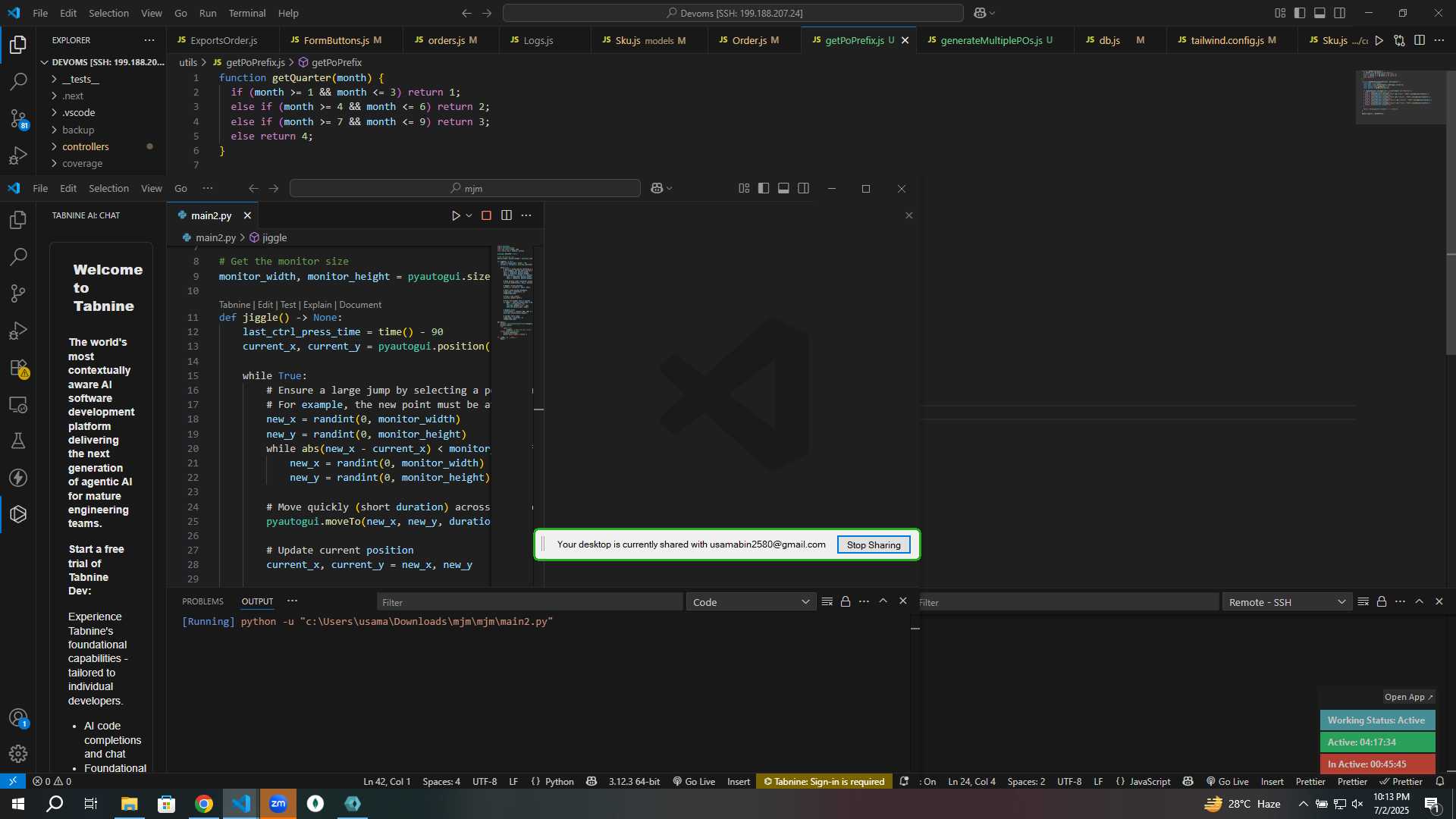This screenshot has height=819, width=1456.
Task: Switch to the FormButtons.js tab
Action: point(336,40)
